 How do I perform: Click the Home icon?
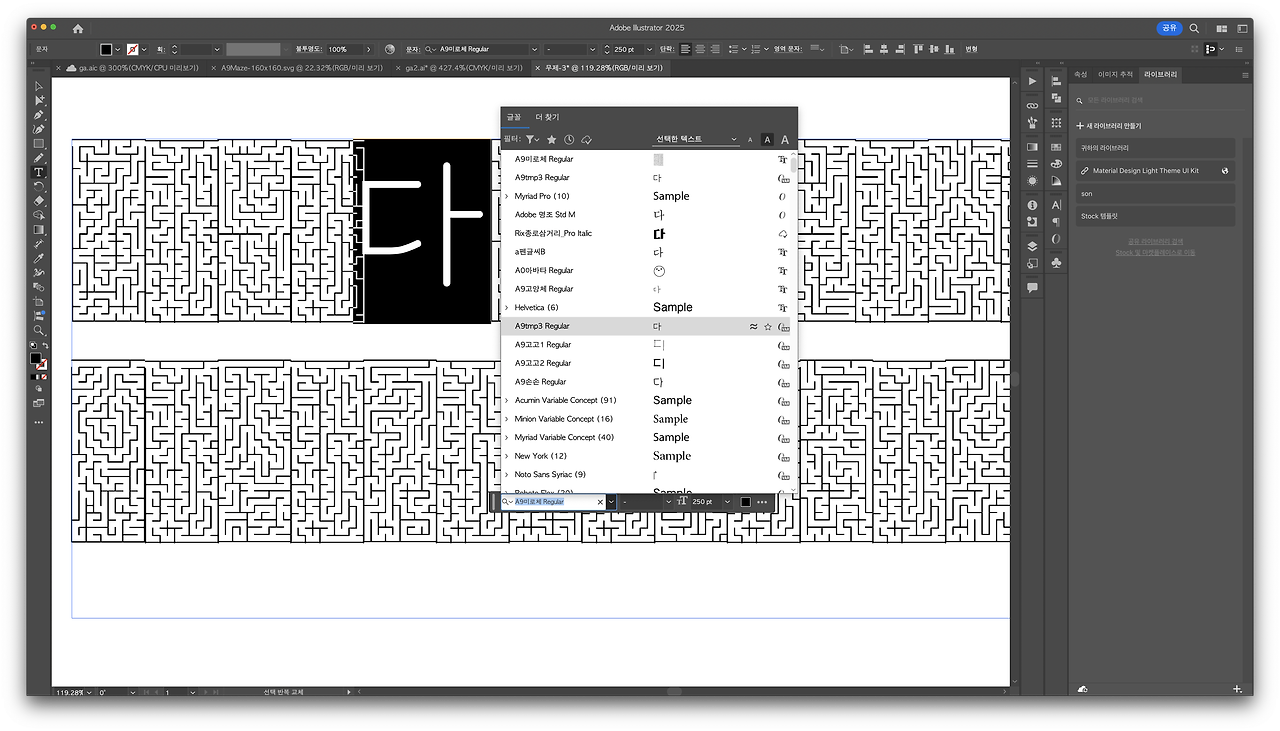point(78,28)
